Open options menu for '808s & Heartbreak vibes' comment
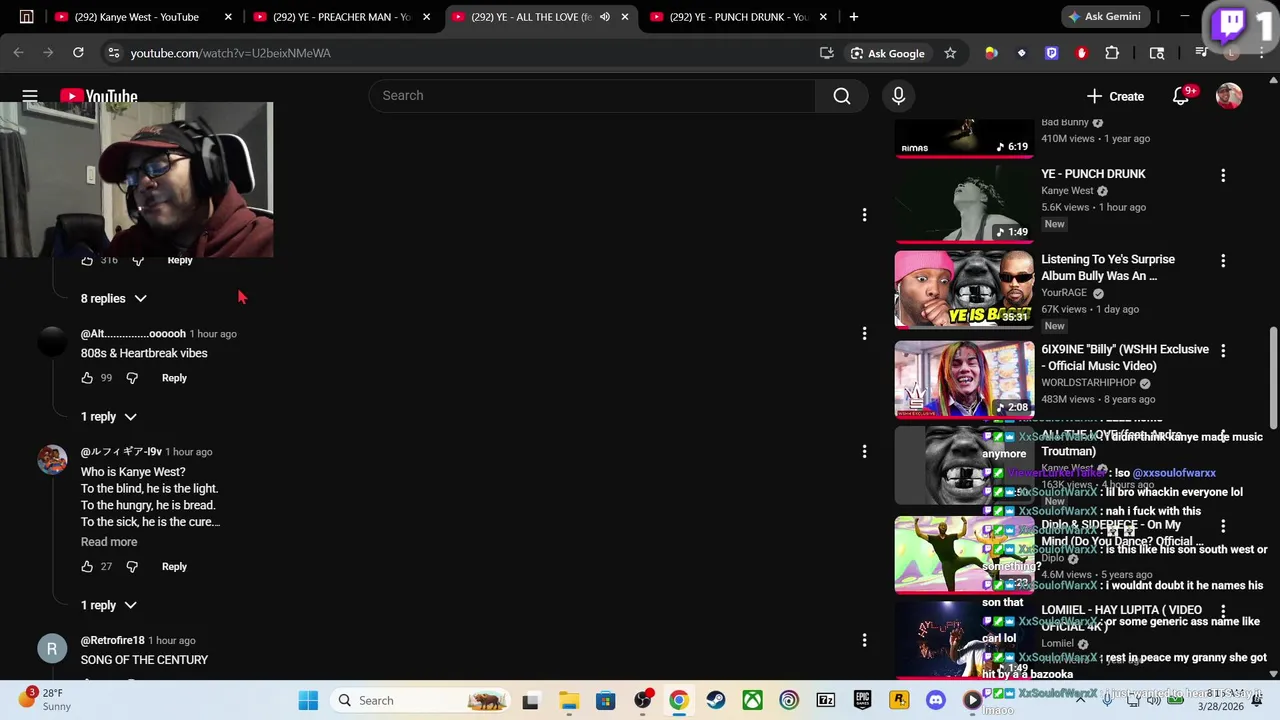 (864, 333)
